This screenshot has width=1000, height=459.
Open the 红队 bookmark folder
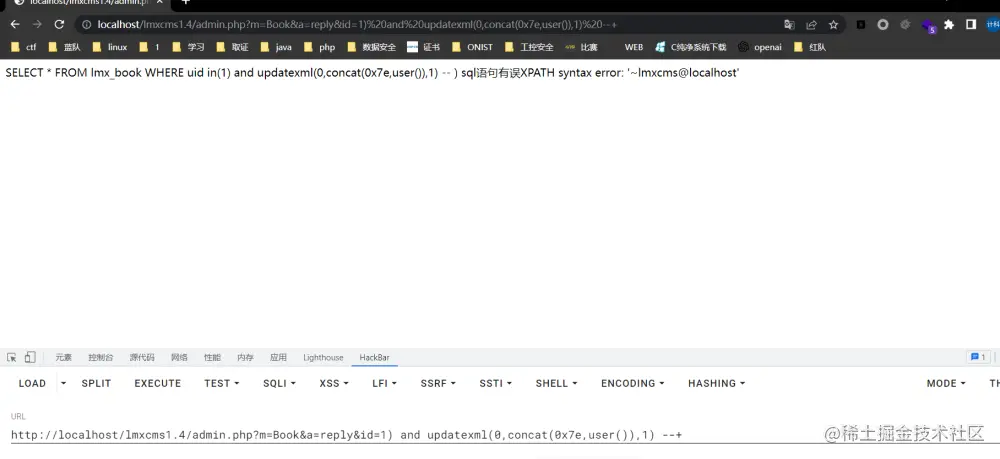click(x=809, y=47)
